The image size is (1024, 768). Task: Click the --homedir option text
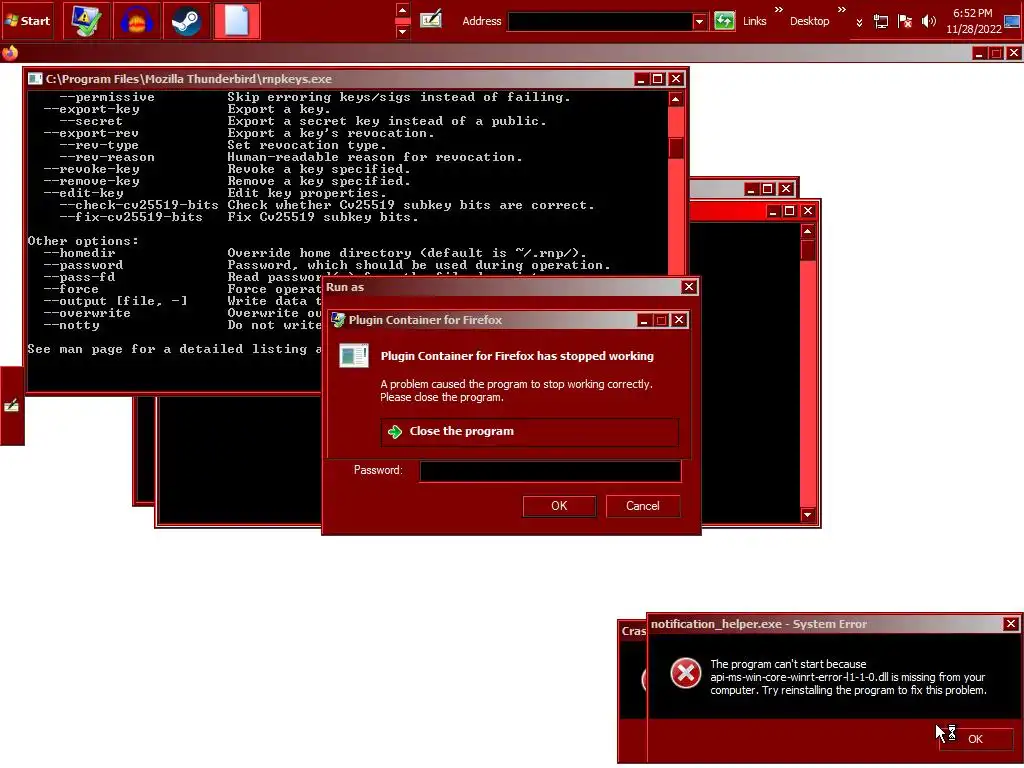(79, 253)
